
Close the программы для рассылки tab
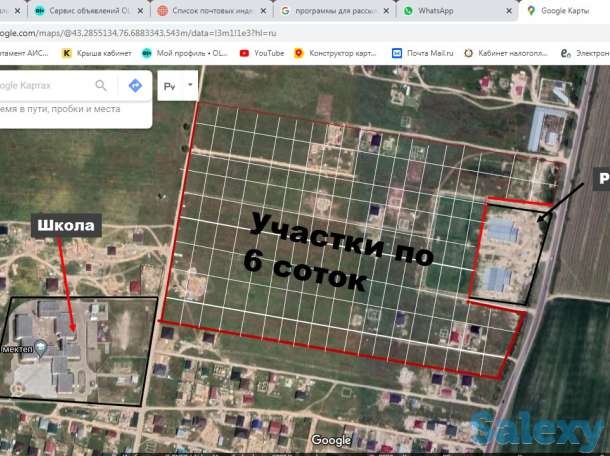[x=386, y=11]
